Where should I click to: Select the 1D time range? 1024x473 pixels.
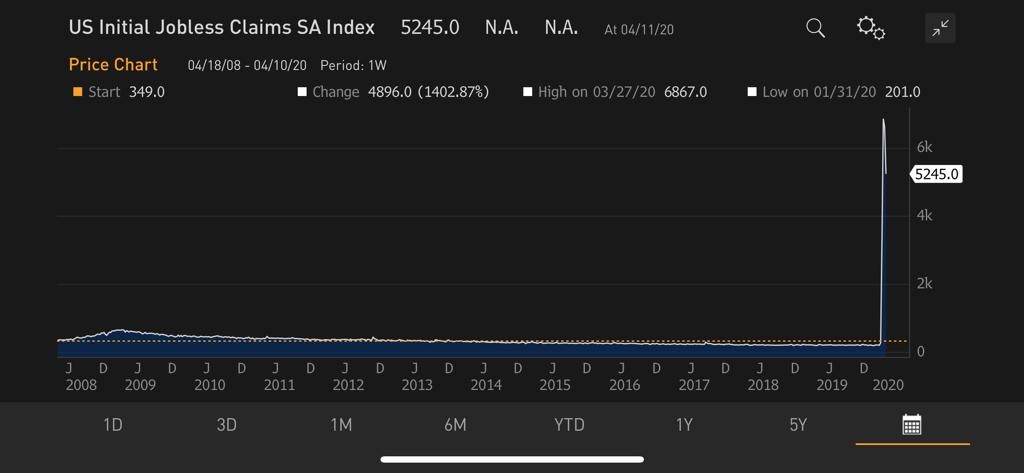[x=112, y=425]
